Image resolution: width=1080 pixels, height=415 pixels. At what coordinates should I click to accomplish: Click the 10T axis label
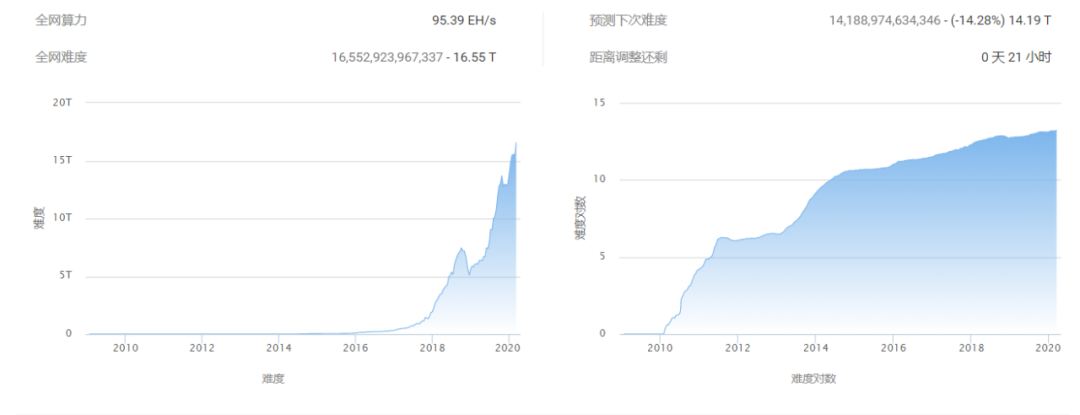click(63, 218)
